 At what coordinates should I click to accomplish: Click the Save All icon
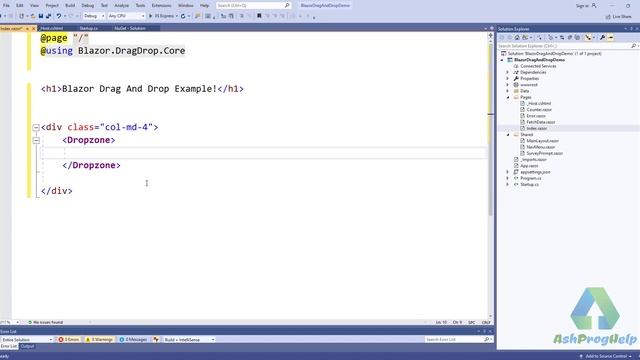49,16
